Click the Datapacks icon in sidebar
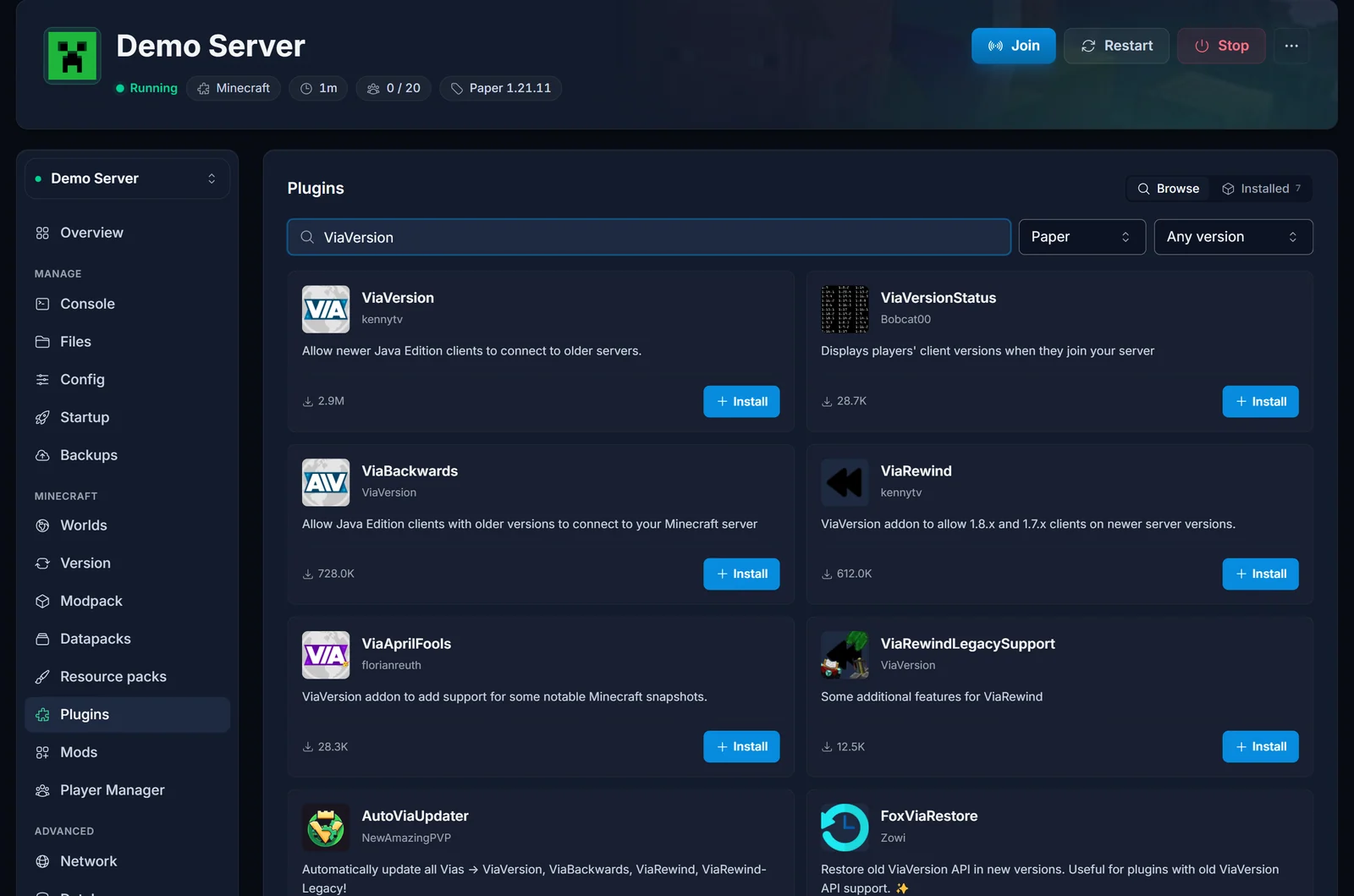 [42, 639]
